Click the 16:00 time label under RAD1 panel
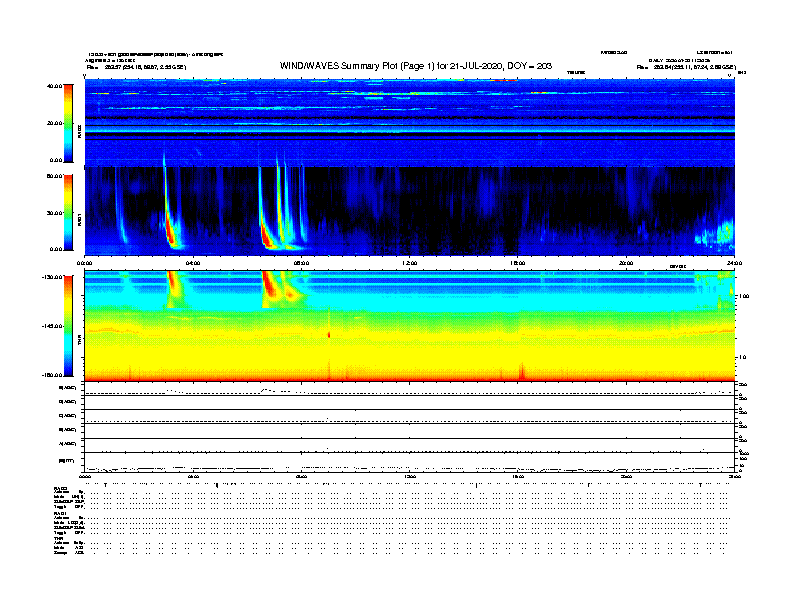Screen dimensions: 792x612 [518, 263]
